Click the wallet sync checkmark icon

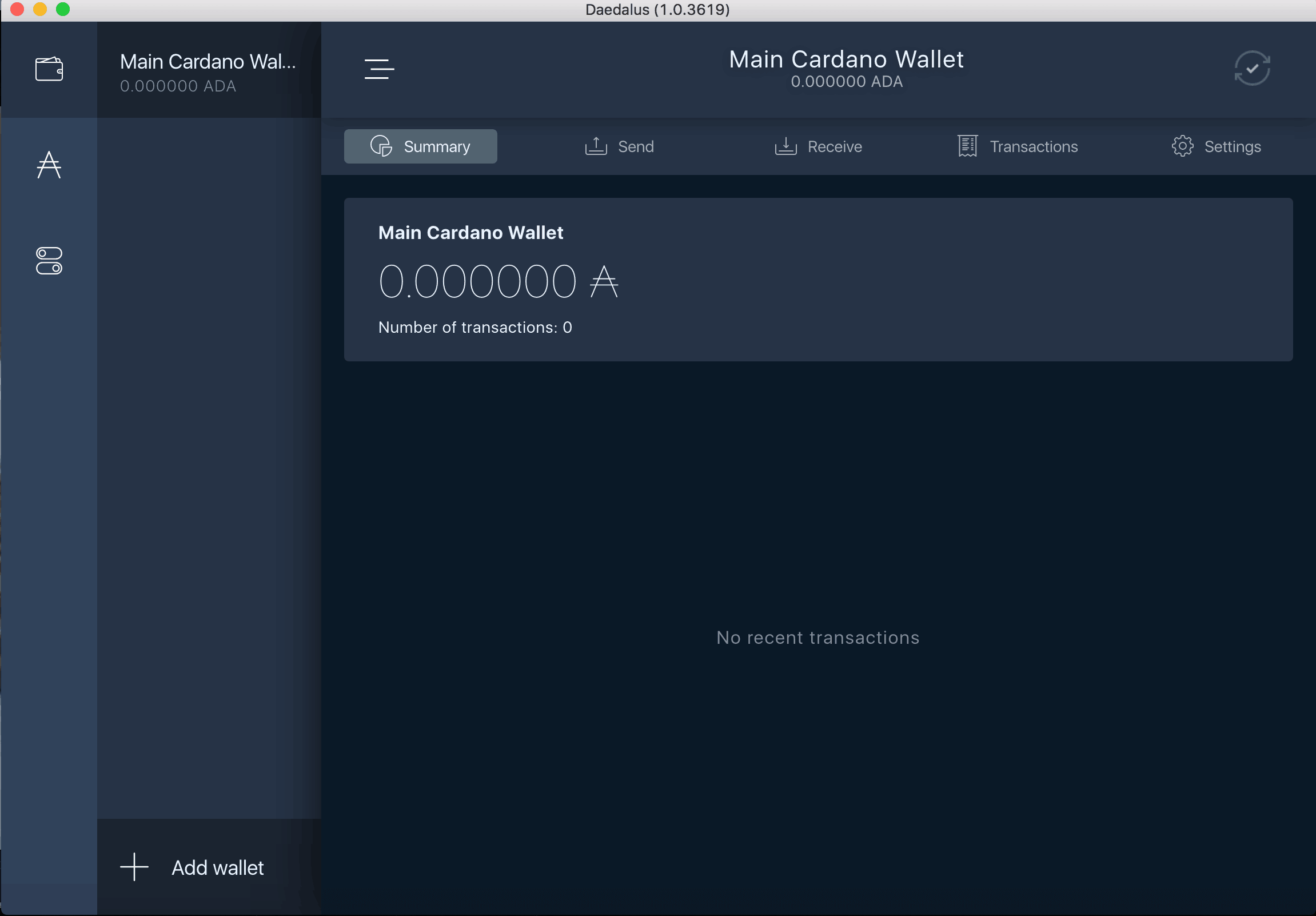[x=1253, y=68]
